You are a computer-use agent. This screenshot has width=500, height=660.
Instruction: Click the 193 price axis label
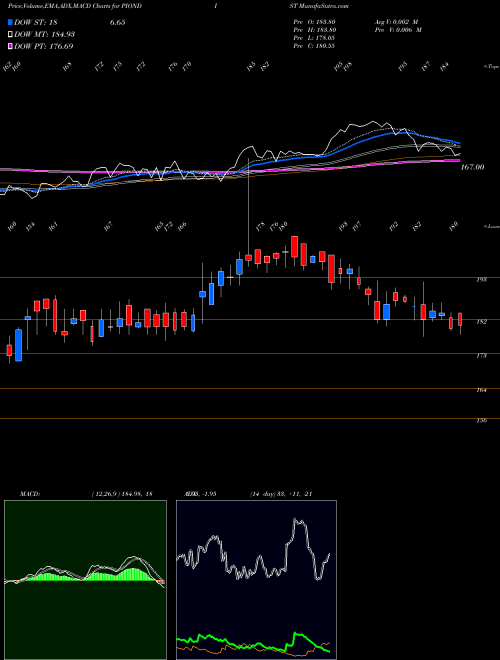tap(482, 279)
